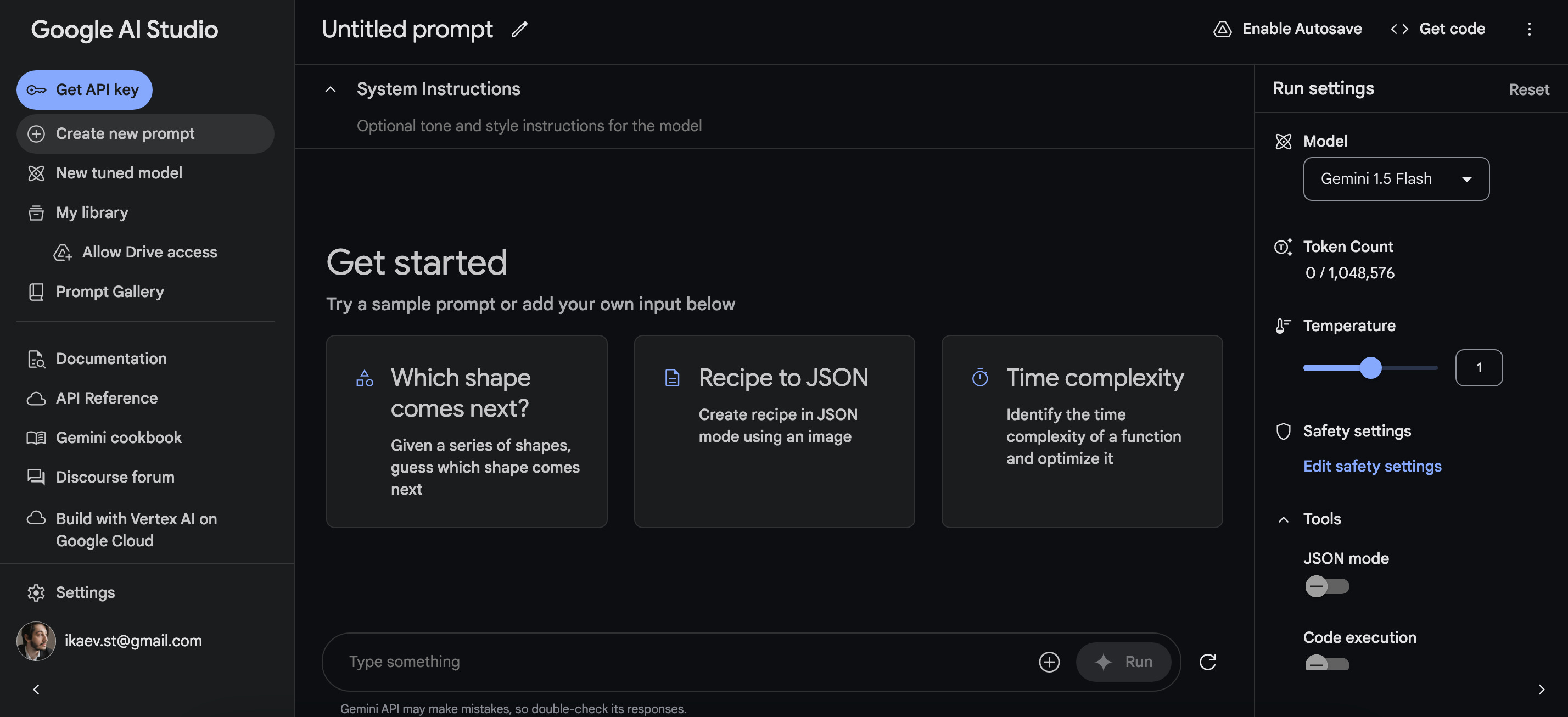Click the API Reference cloud icon
This screenshot has width=1568, height=717.
[37, 399]
